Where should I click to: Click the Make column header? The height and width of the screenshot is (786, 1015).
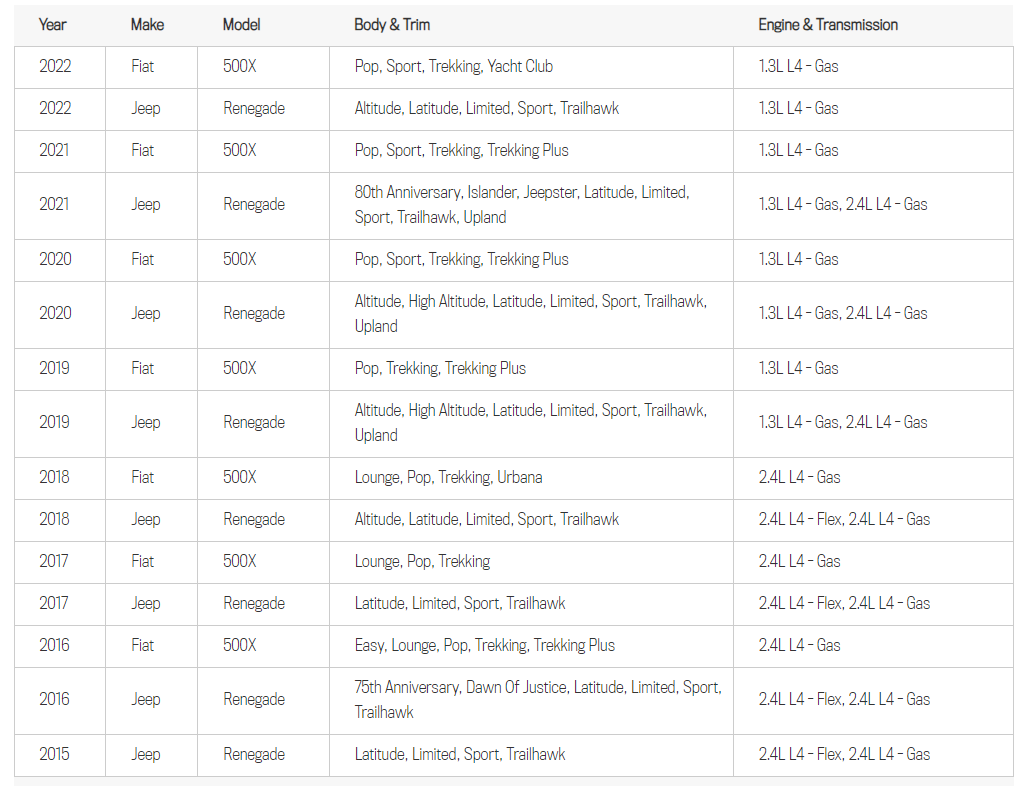click(x=147, y=25)
